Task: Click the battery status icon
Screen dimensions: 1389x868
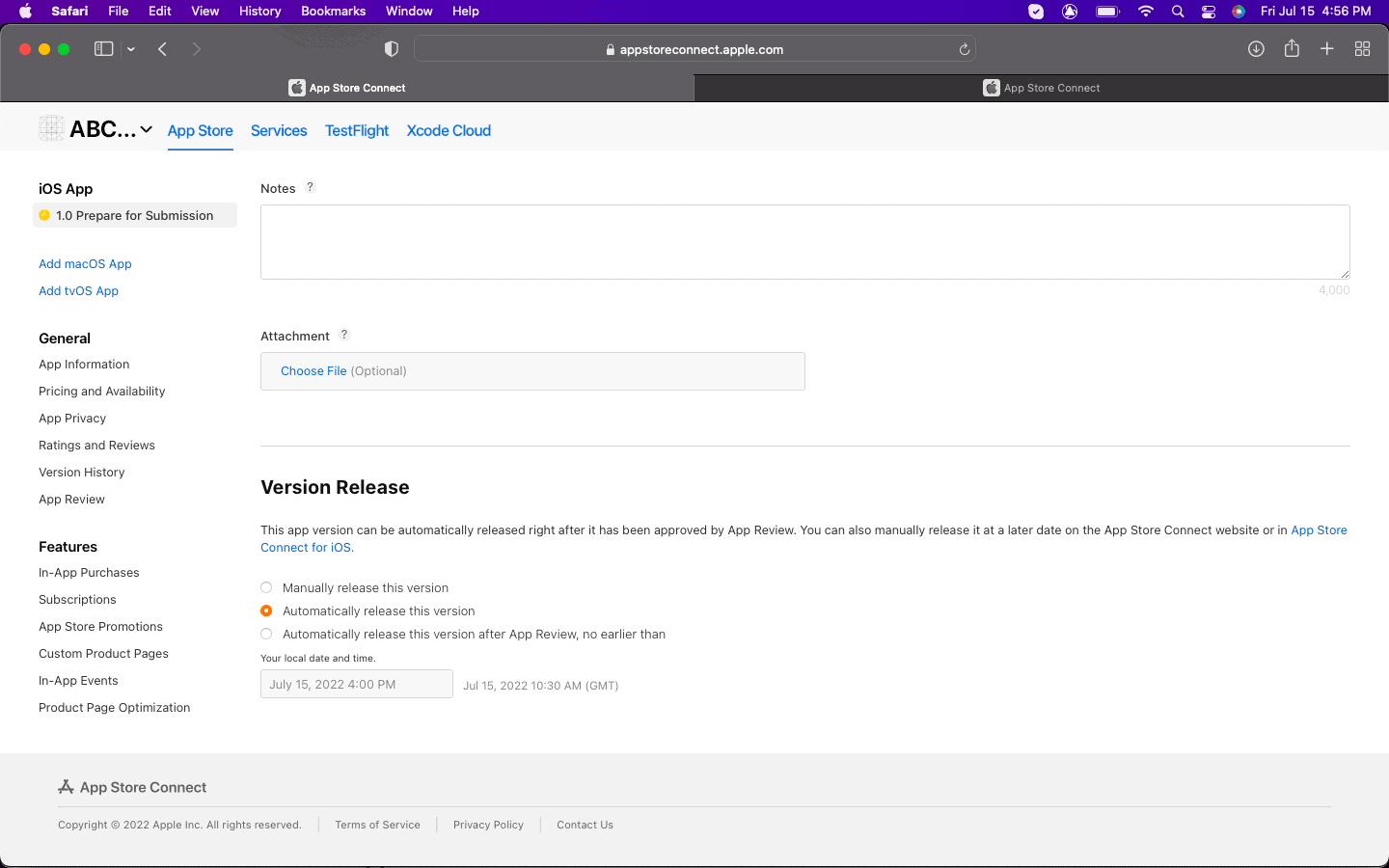Action: coord(1107,12)
